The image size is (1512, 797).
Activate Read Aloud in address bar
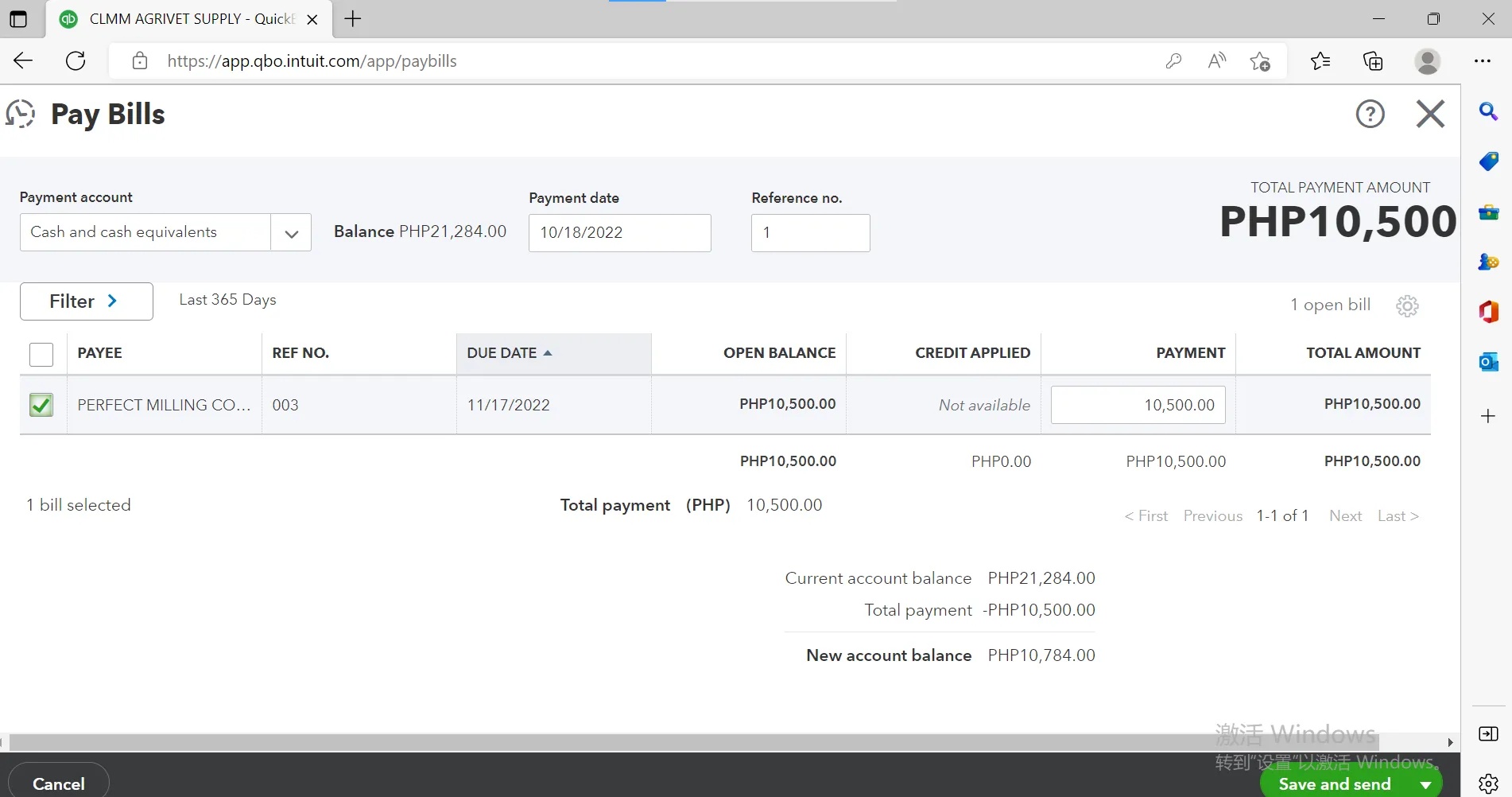(x=1216, y=60)
